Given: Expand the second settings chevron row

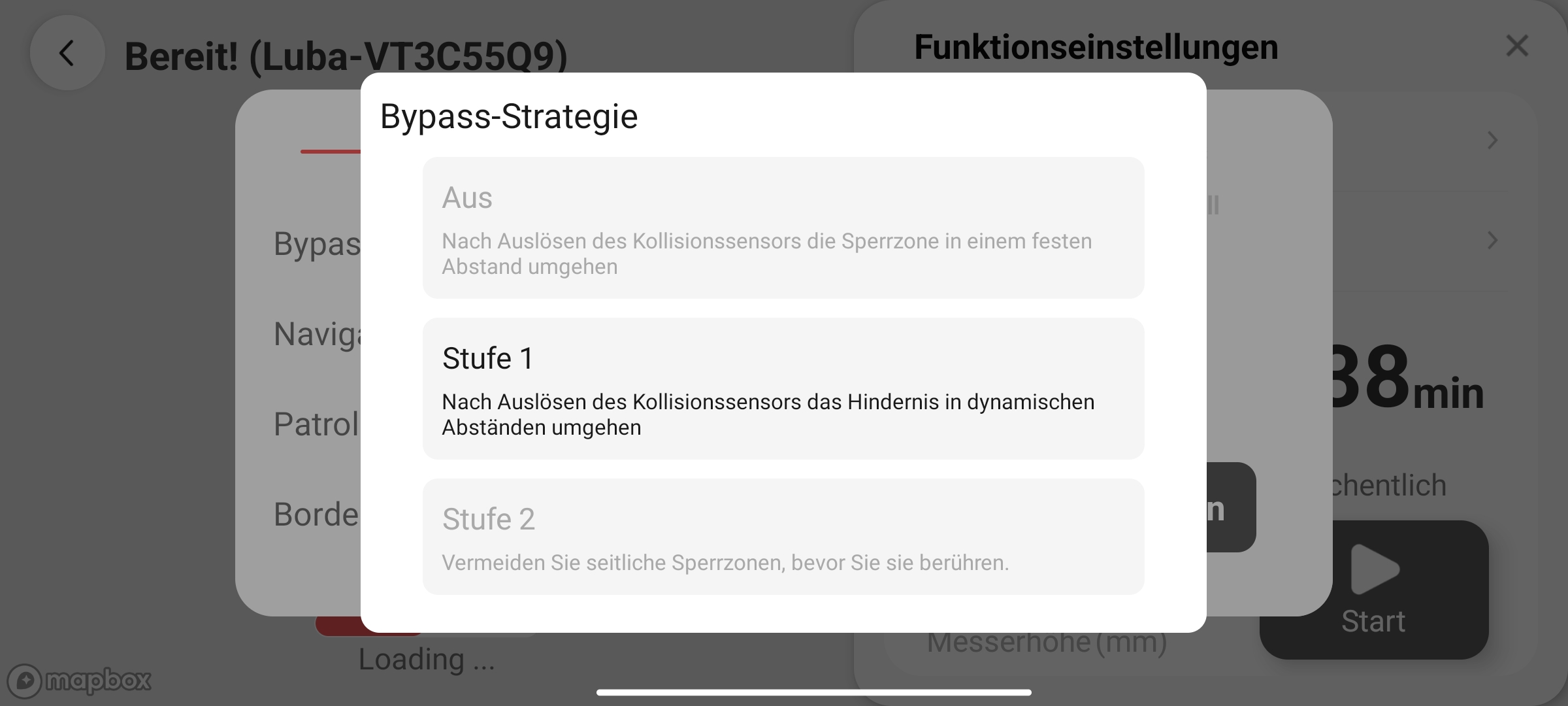Looking at the screenshot, I should pyautogui.click(x=1492, y=241).
